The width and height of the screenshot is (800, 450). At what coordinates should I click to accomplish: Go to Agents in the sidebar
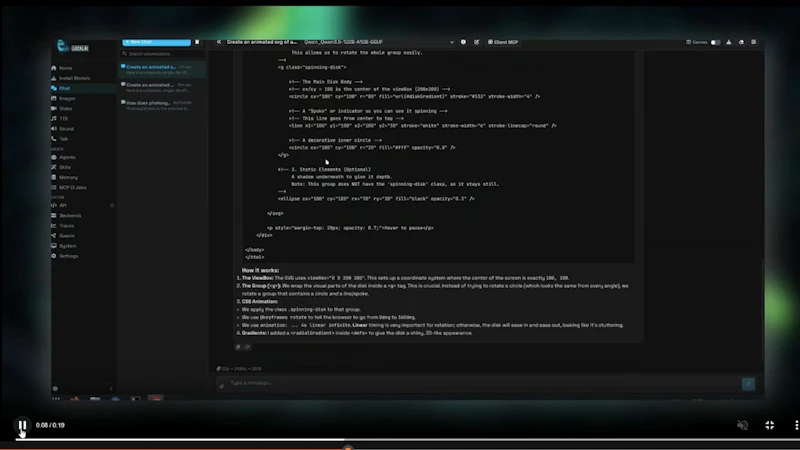pos(67,157)
